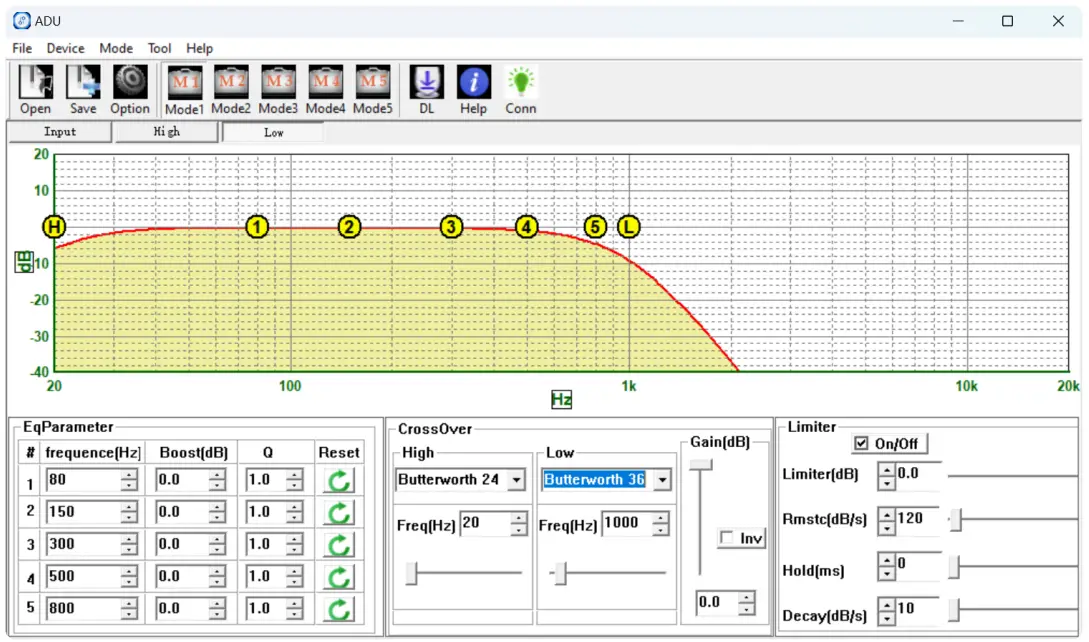Enable the Inv phase invert checkbox
Viewport: 1089px width, 642px height.
click(x=727, y=539)
